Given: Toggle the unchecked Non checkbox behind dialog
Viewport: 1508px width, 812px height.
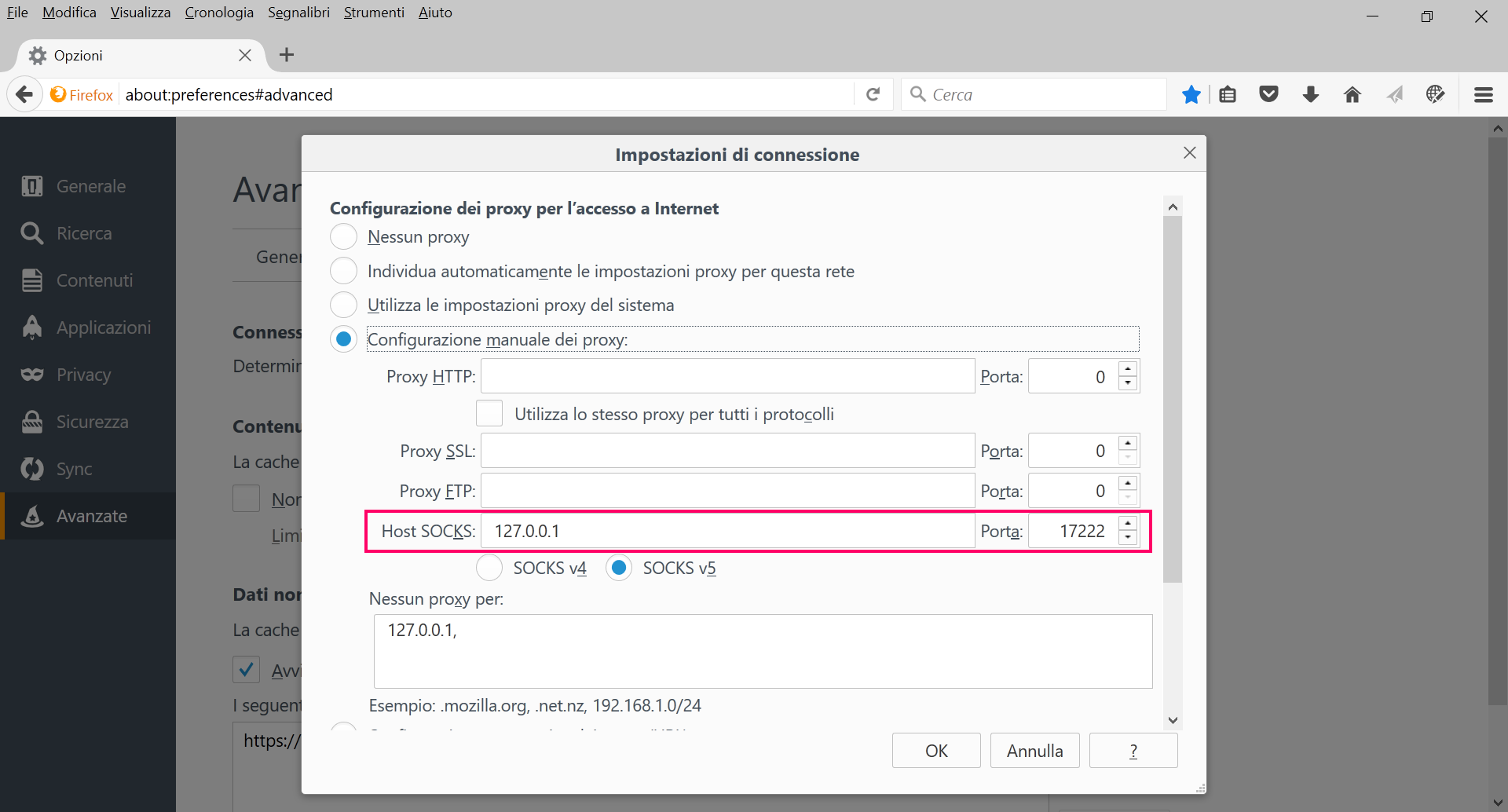Looking at the screenshot, I should 247,499.
